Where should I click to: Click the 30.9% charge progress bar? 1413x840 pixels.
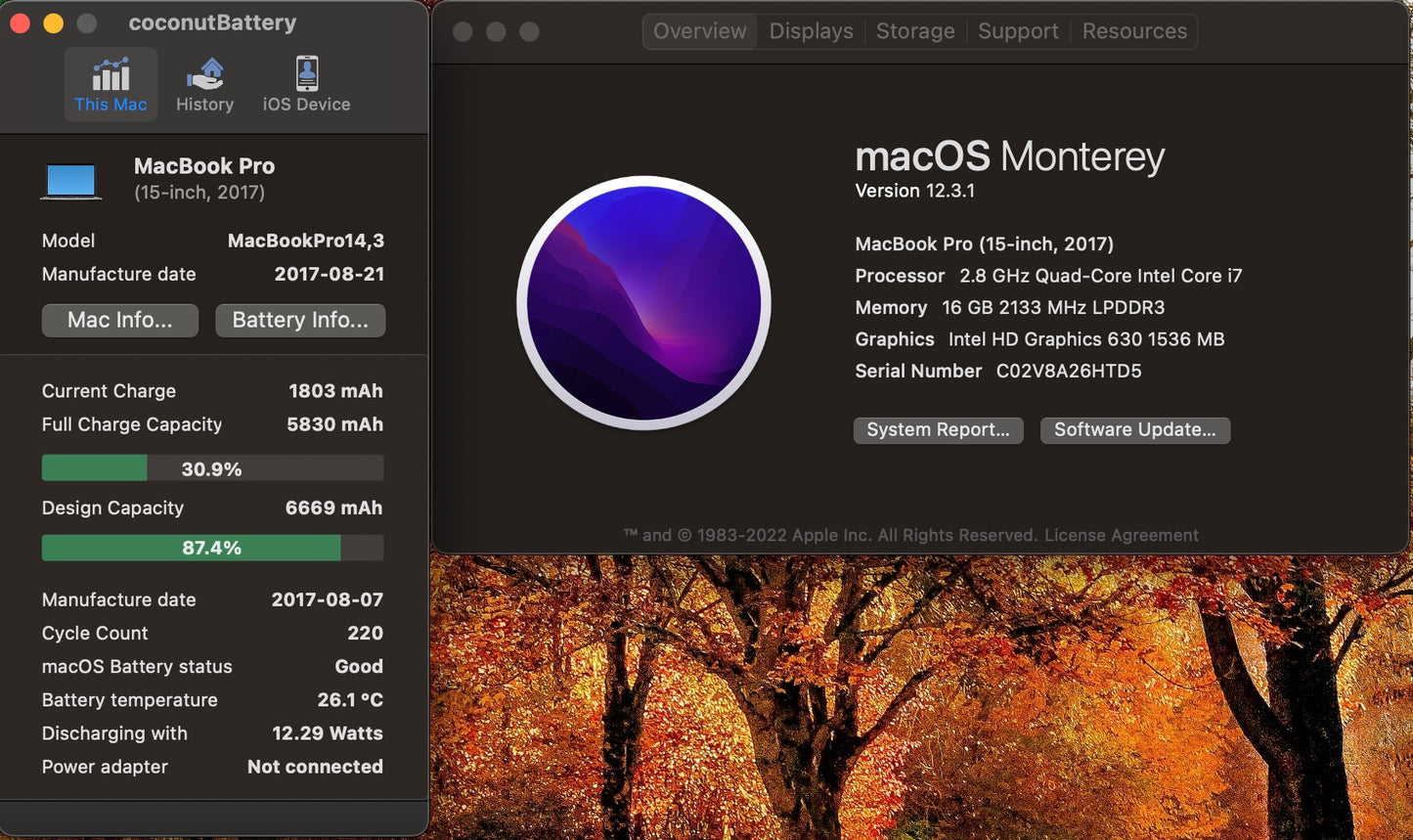(x=212, y=467)
